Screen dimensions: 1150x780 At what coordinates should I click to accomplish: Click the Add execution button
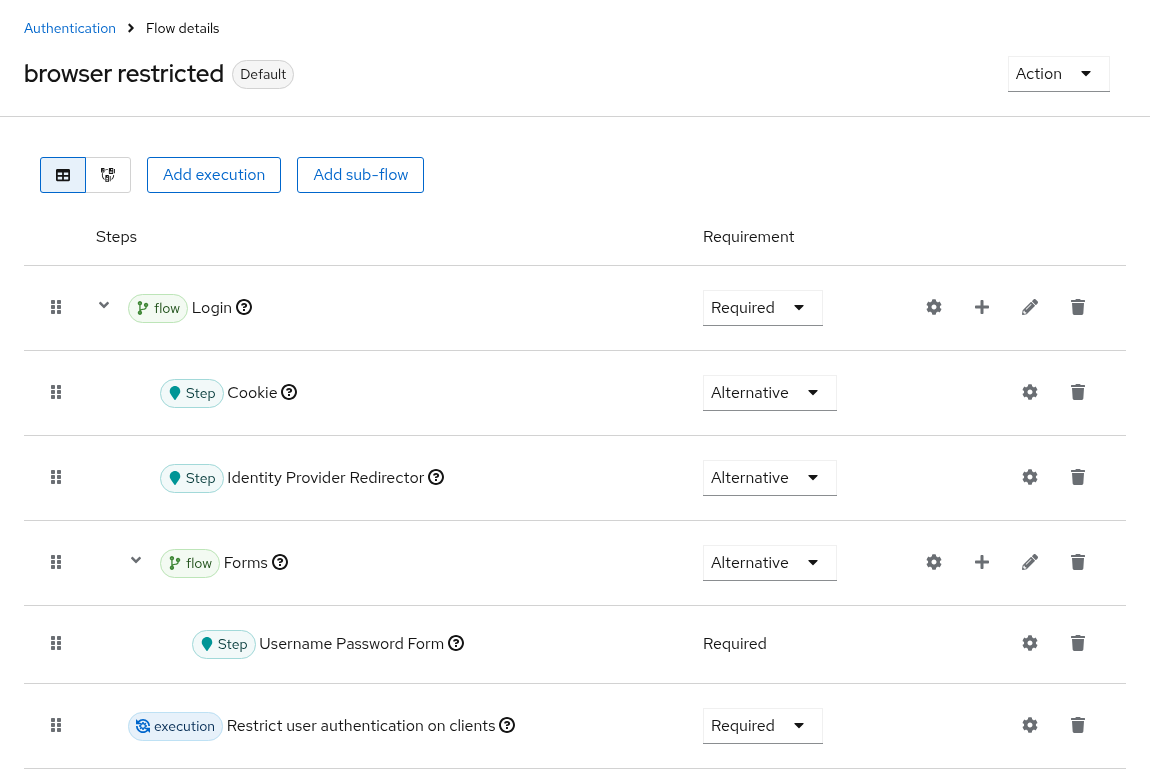(214, 175)
